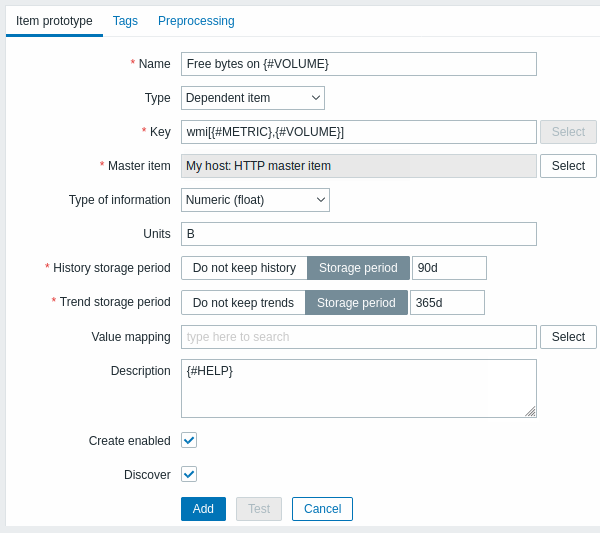Image resolution: width=600 pixels, height=533 pixels.
Task: Click the Value mapping search field
Action: pos(358,337)
